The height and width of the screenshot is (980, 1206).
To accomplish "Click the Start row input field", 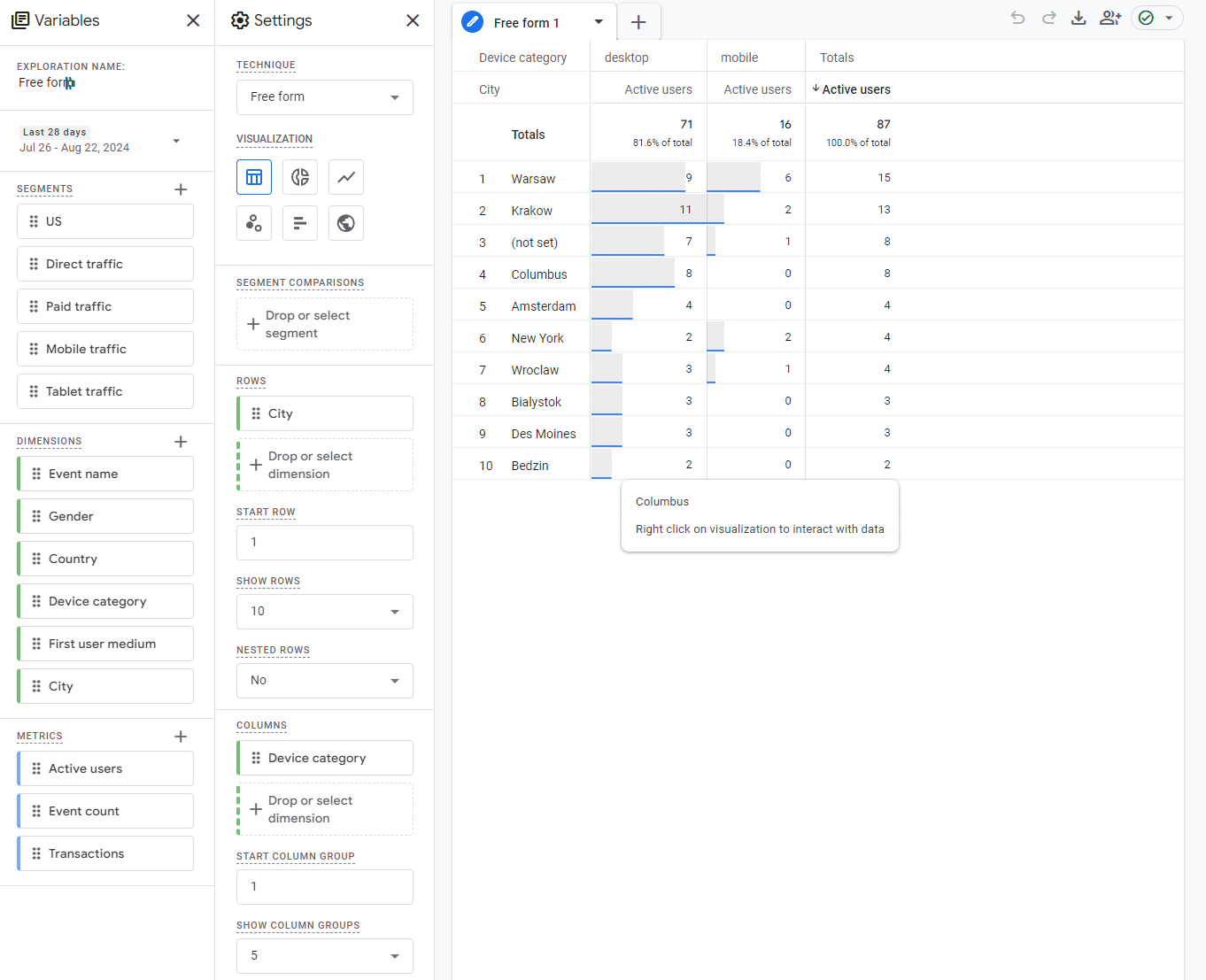I will tap(325, 543).
